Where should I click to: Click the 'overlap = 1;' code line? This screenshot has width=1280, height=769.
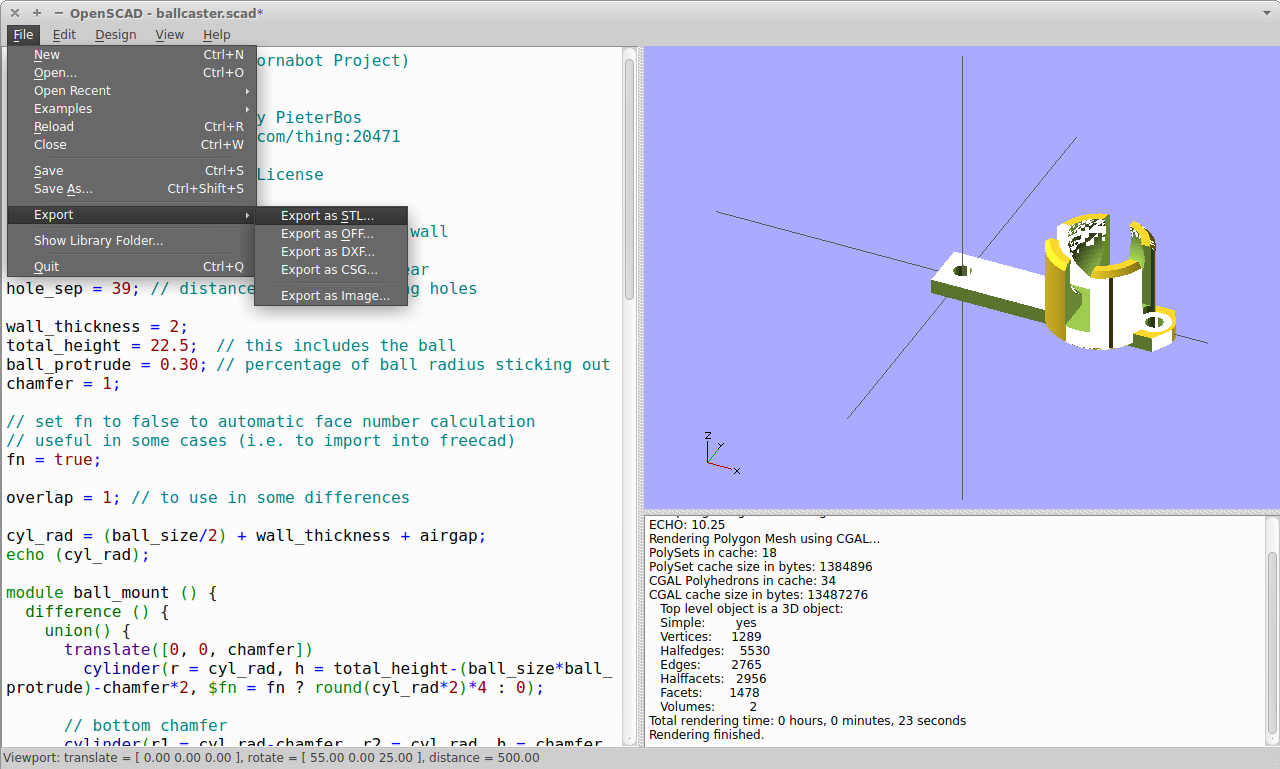coord(208,498)
